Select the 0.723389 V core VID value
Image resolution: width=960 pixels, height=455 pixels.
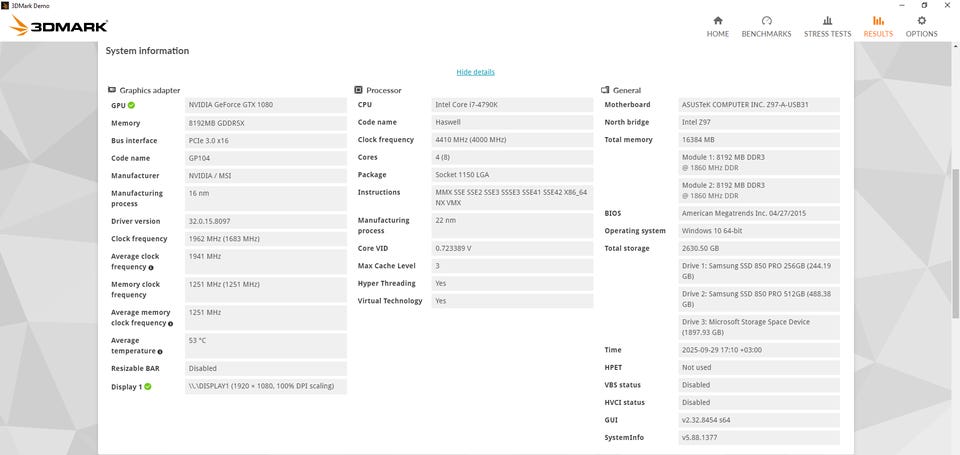click(512, 249)
